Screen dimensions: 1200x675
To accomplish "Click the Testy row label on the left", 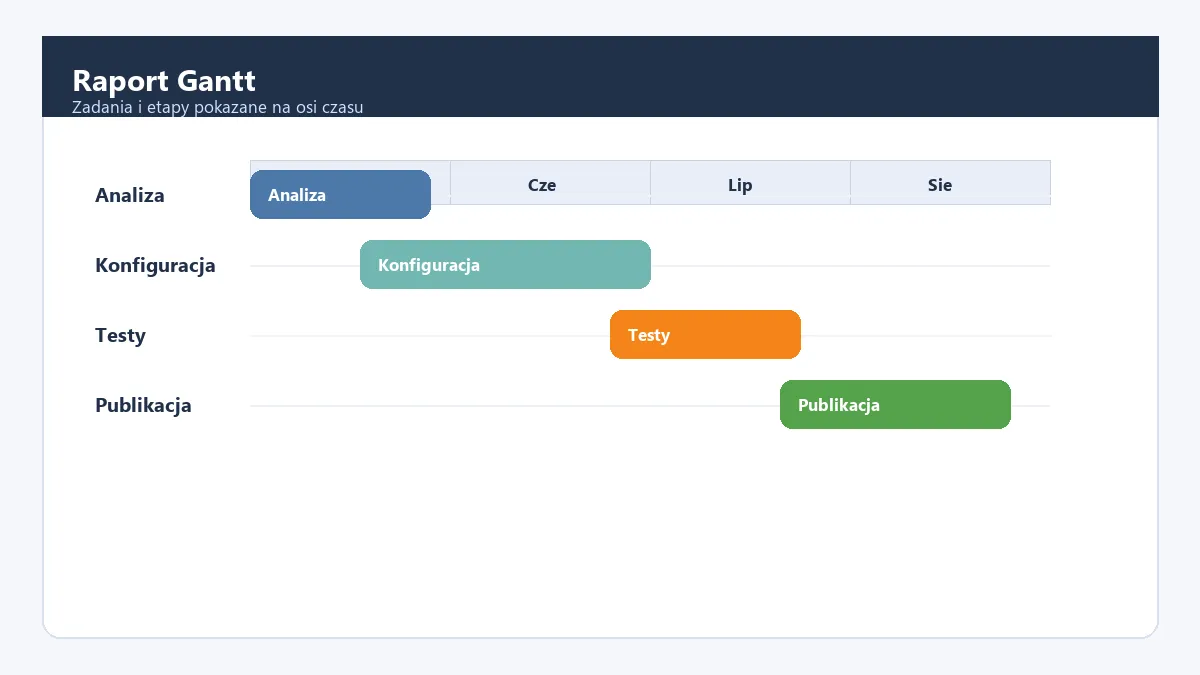I will tap(120, 335).
